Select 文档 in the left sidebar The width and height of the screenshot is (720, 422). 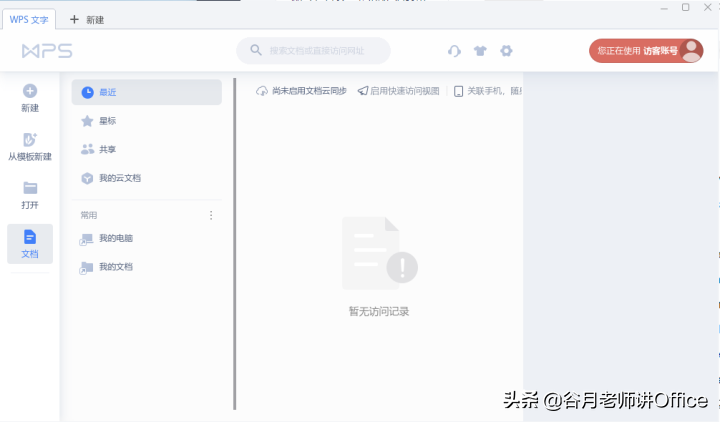pyautogui.click(x=30, y=244)
